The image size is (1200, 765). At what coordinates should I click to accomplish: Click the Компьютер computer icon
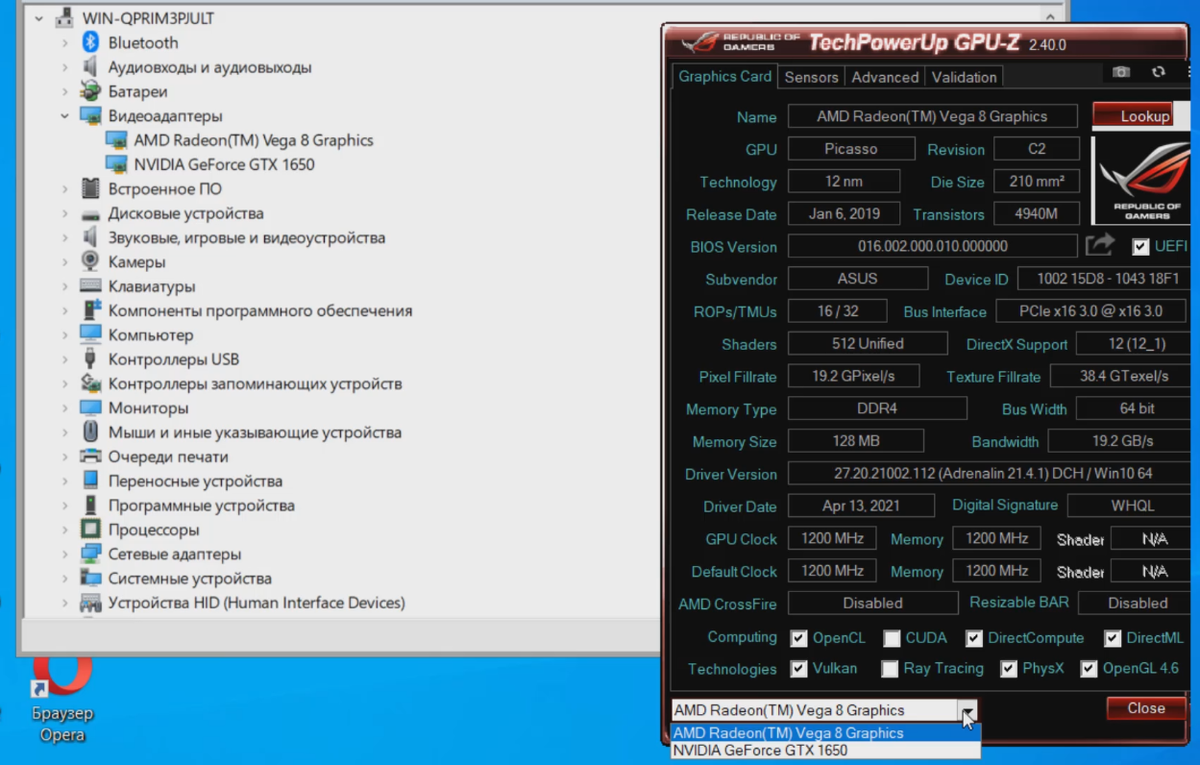pos(91,335)
